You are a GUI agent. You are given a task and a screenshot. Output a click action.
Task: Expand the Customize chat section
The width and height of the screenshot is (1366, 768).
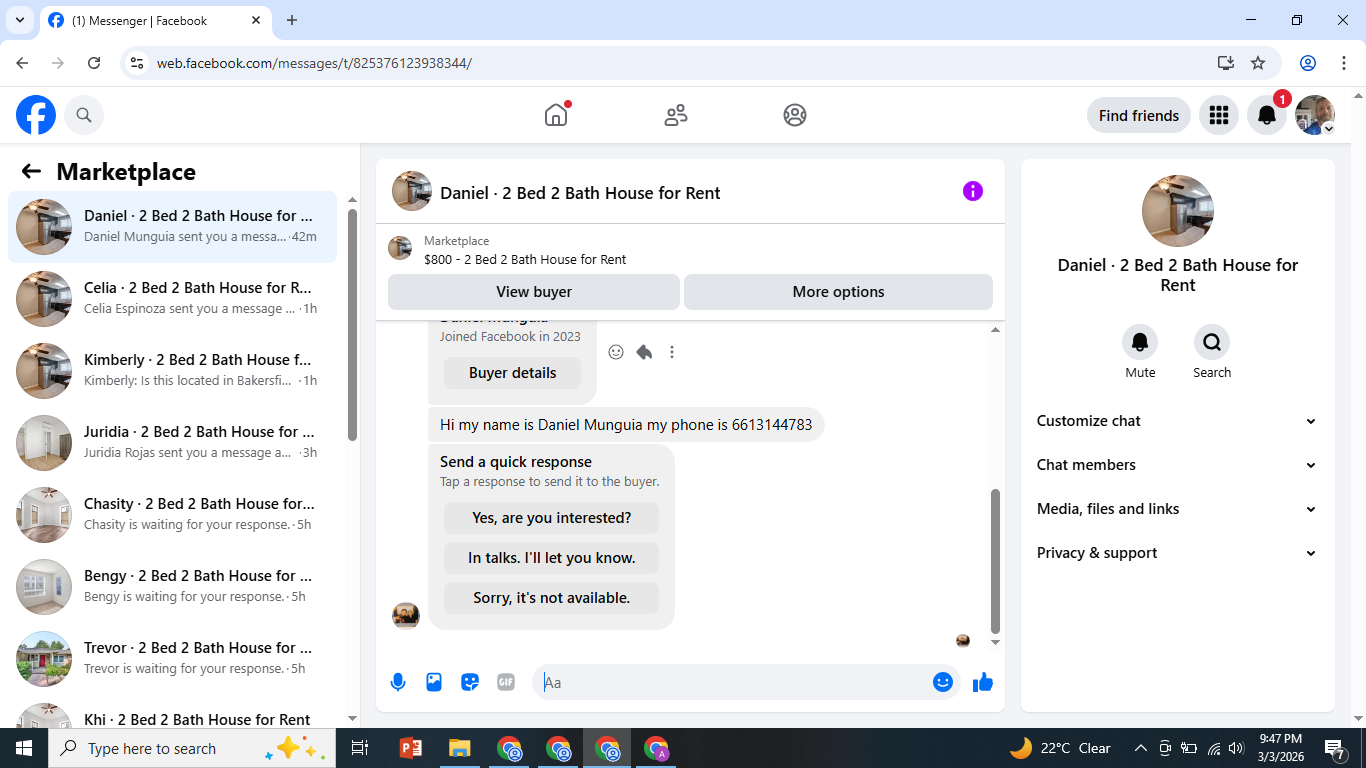click(x=1177, y=421)
